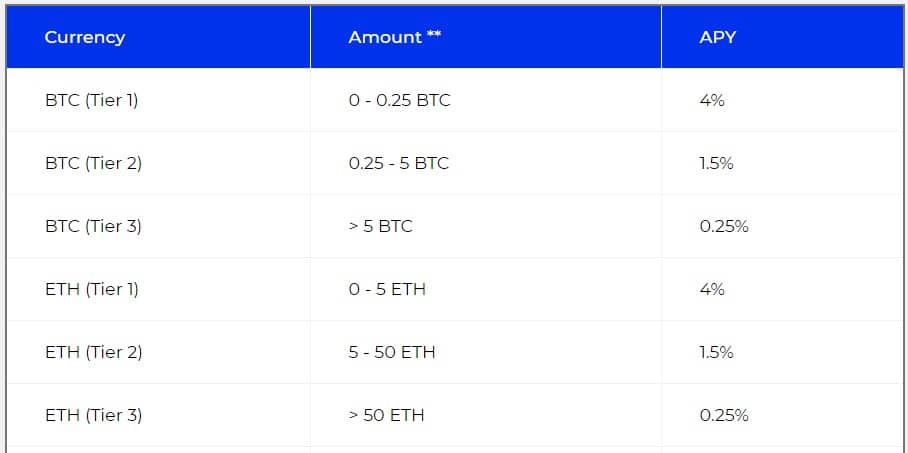The height and width of the screenshot is (453, 908).
Task: Select the BTC (Tier 3) currency cell
Action: pyautogui.click(x=94, y=226)
